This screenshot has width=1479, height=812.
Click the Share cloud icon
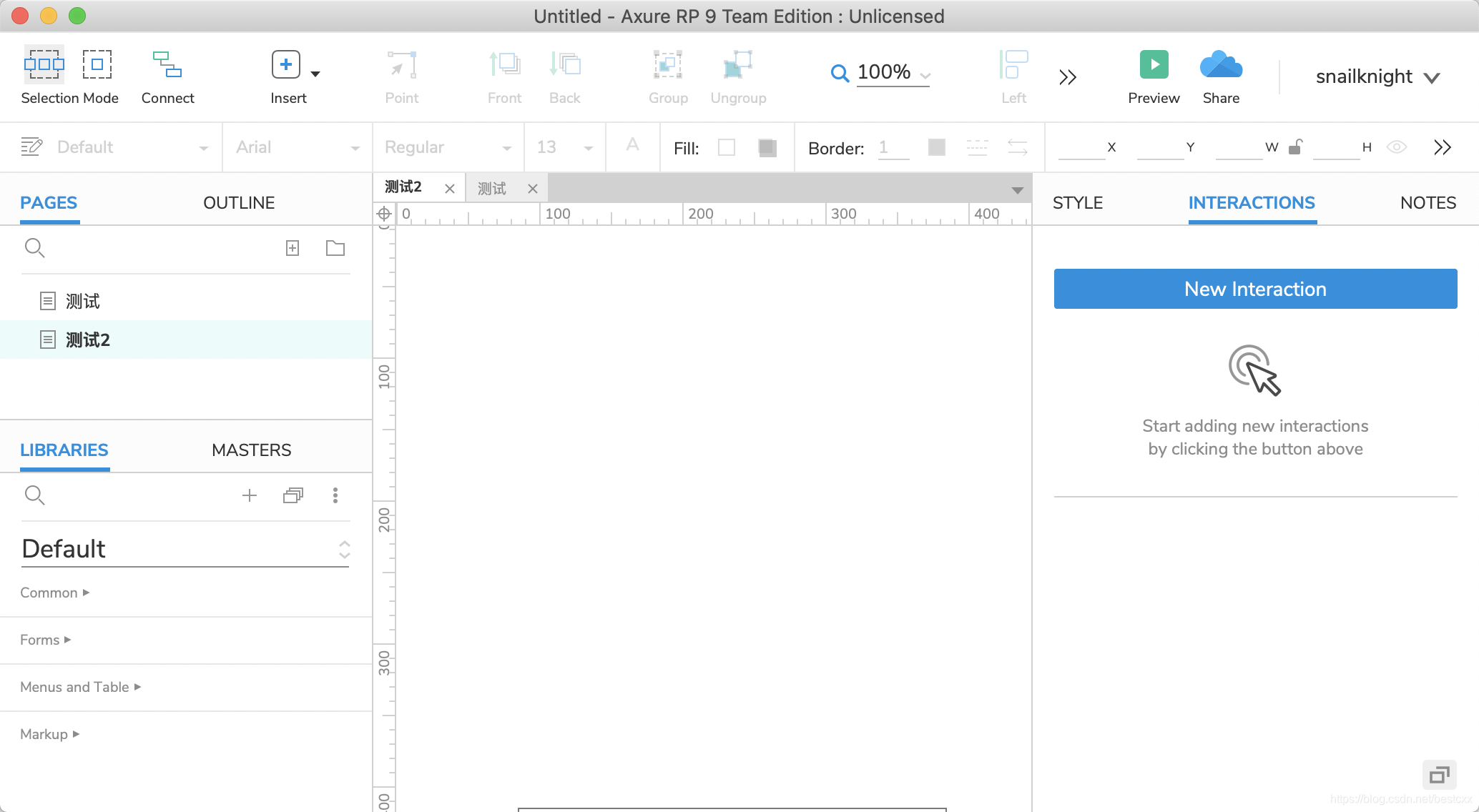point(1221,65)
